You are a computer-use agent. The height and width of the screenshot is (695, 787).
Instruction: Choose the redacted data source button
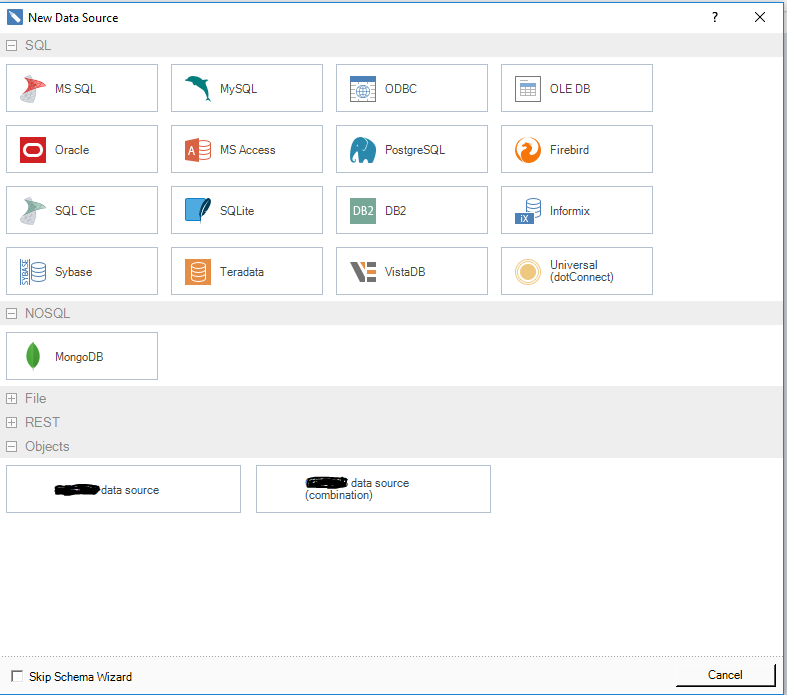click(x=123, y=489)
